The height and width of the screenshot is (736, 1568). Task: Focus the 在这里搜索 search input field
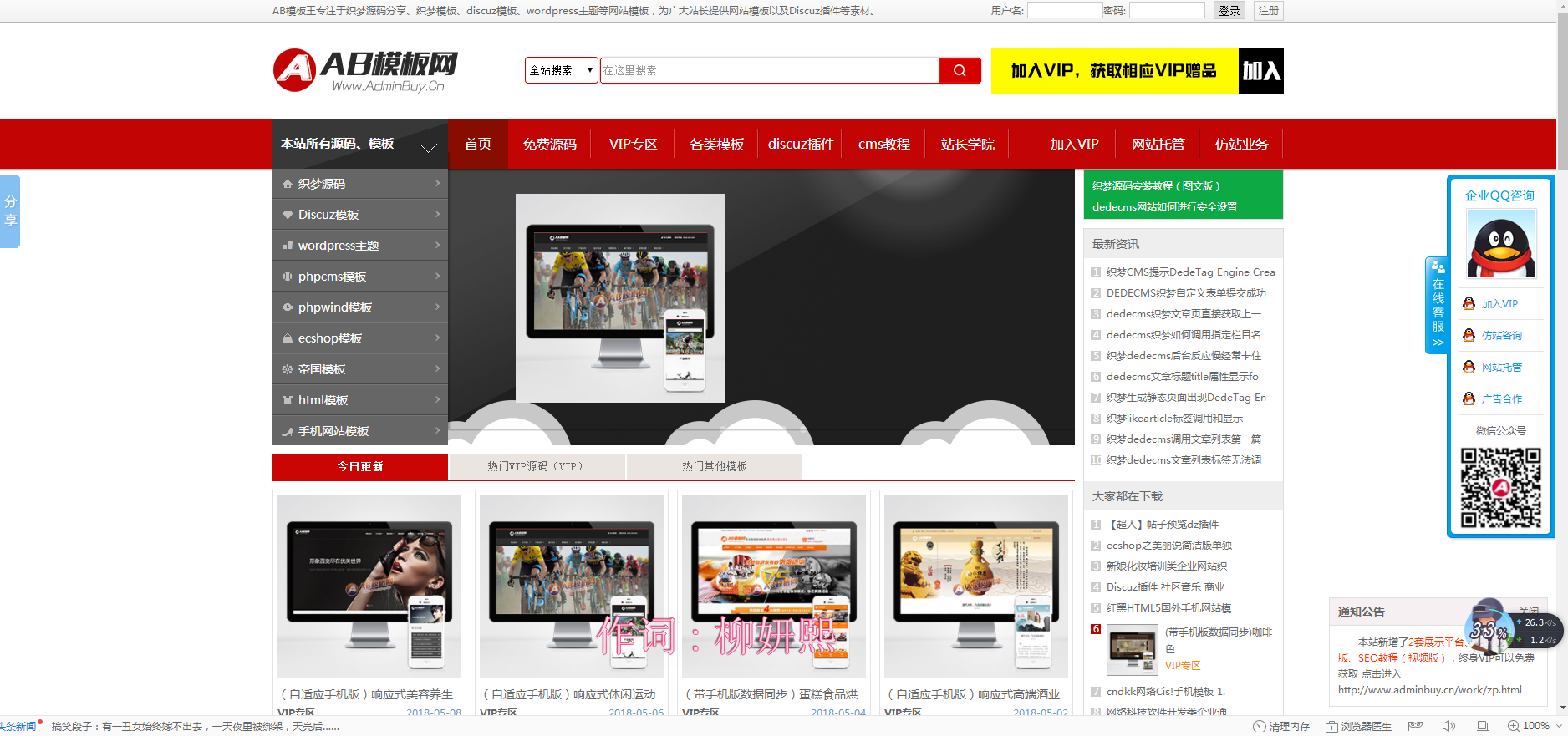769,70
